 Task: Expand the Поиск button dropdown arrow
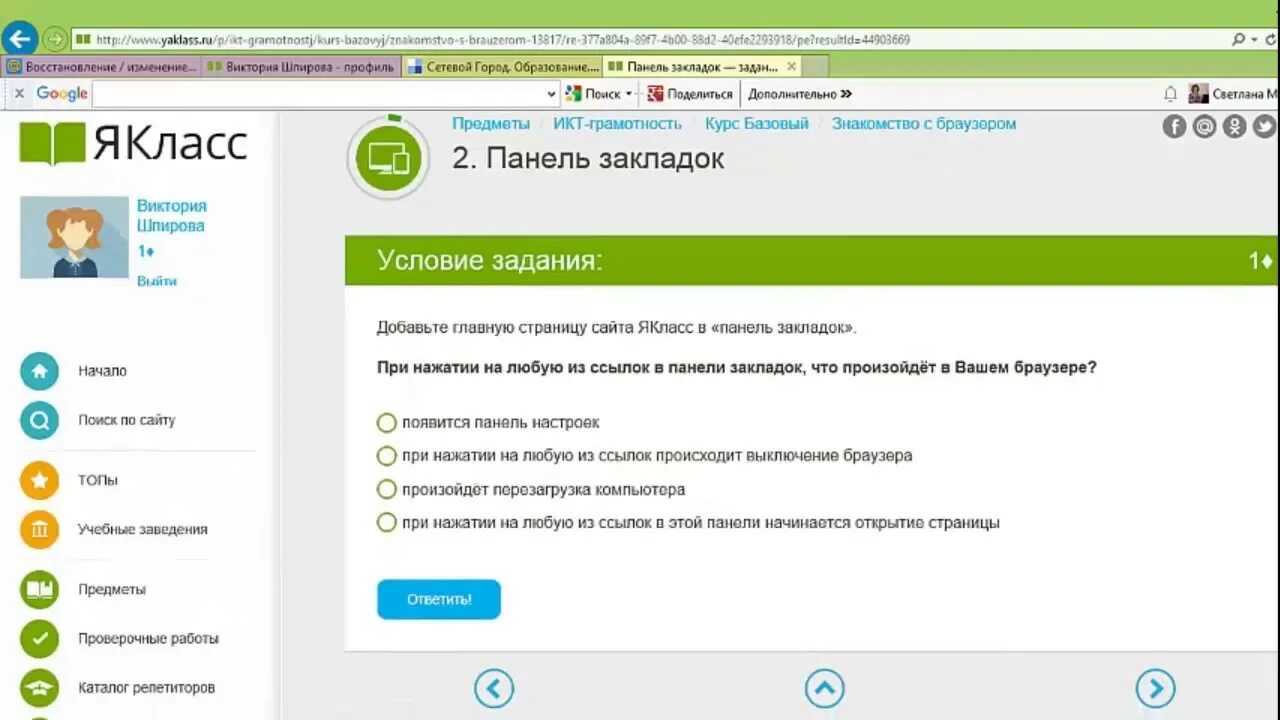click(629, 94)
